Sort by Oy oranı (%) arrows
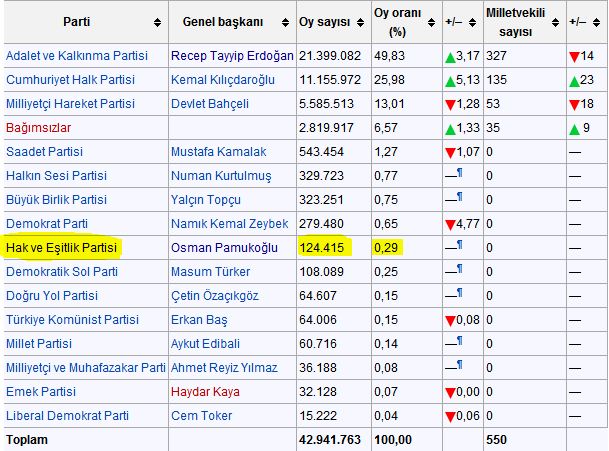This screenshot has height=451, width=609. 432,23
